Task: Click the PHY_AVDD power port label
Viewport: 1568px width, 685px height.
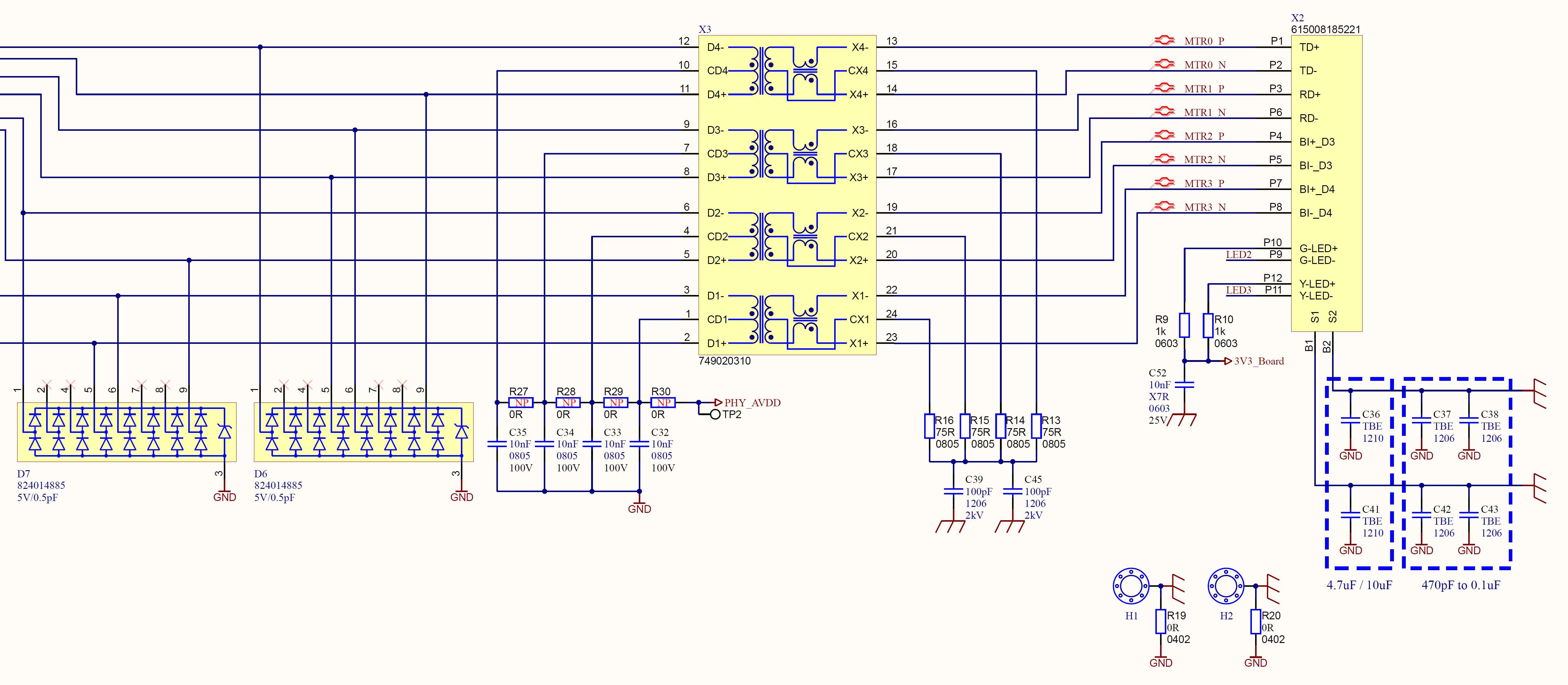Action: [x=752, y=403]
